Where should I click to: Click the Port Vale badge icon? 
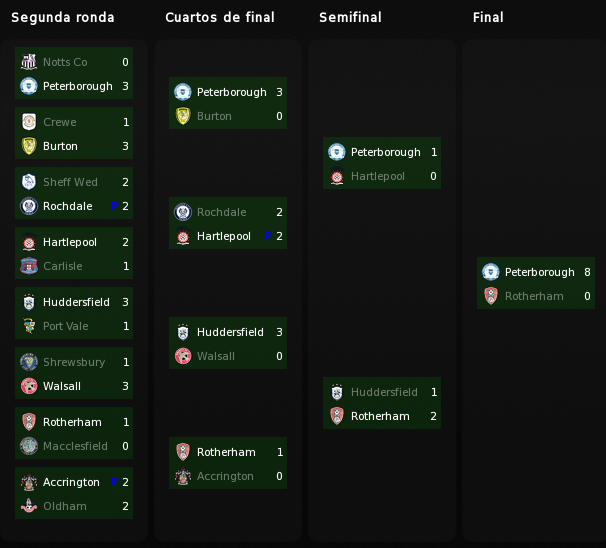point(29,326)
